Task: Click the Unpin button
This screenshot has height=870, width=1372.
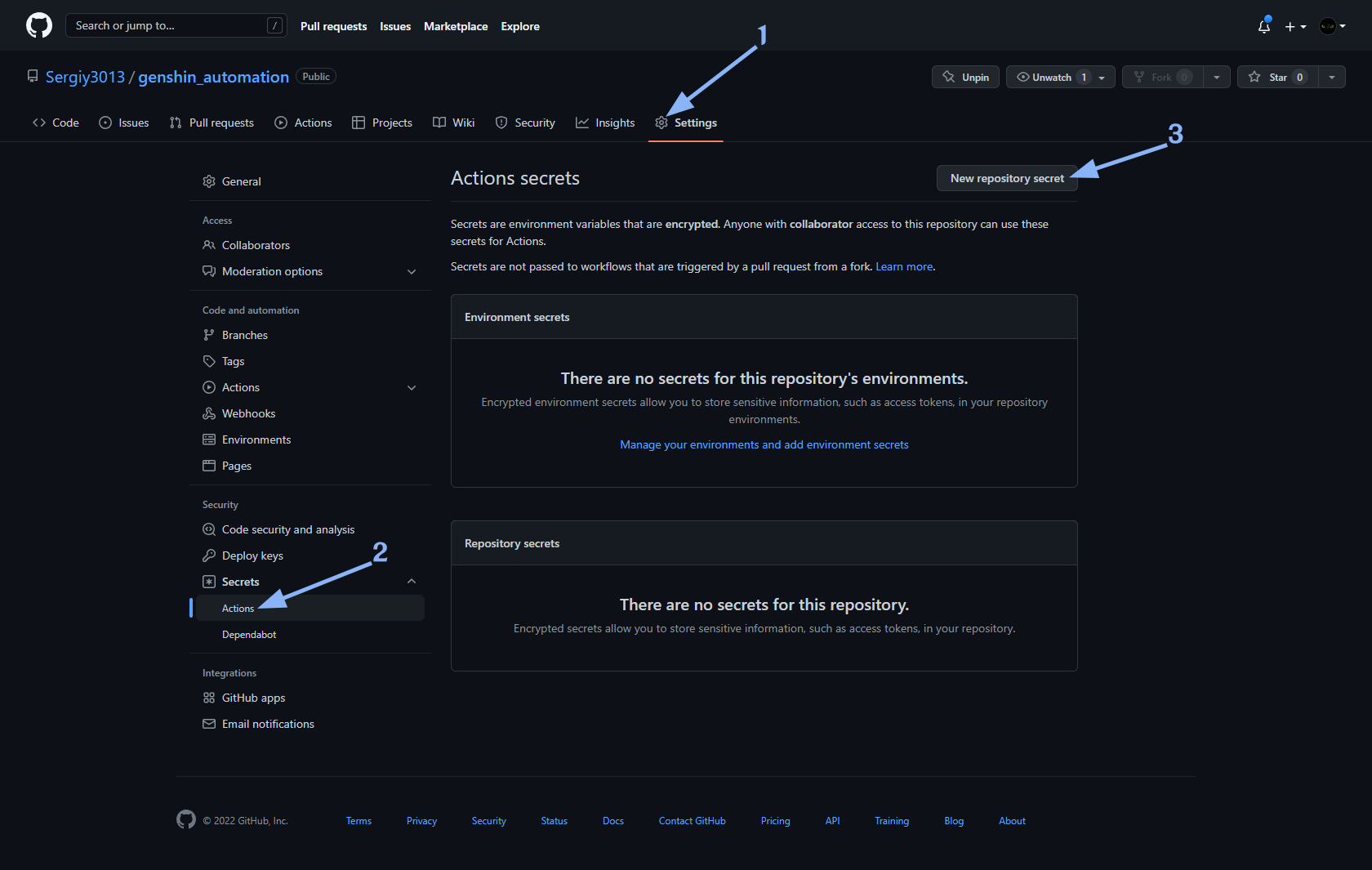Action: pyautogui.click(x=965, y=77)
